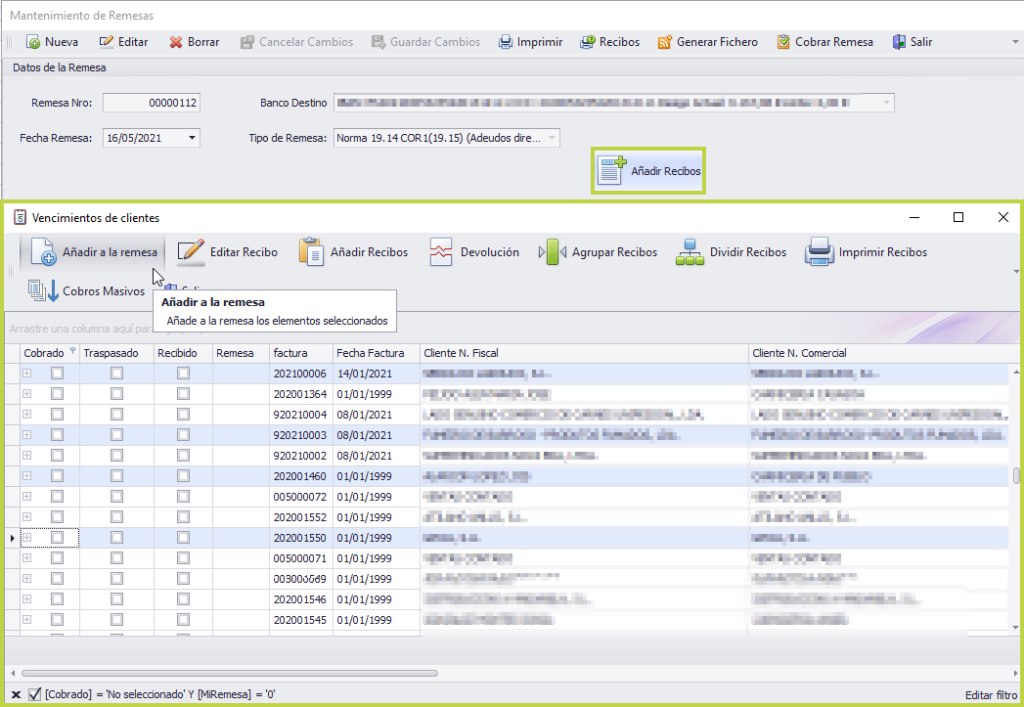1024x707 pixels.
Task: Tick Recibido checkbox for invoice 202001460
Action: click(184, 476)
